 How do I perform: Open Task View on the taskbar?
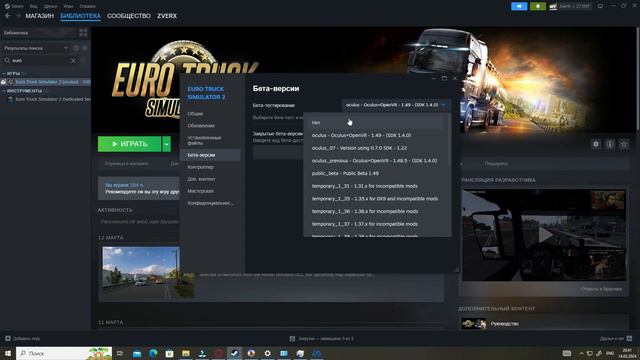pyautogui.click(x=120, y=353)
